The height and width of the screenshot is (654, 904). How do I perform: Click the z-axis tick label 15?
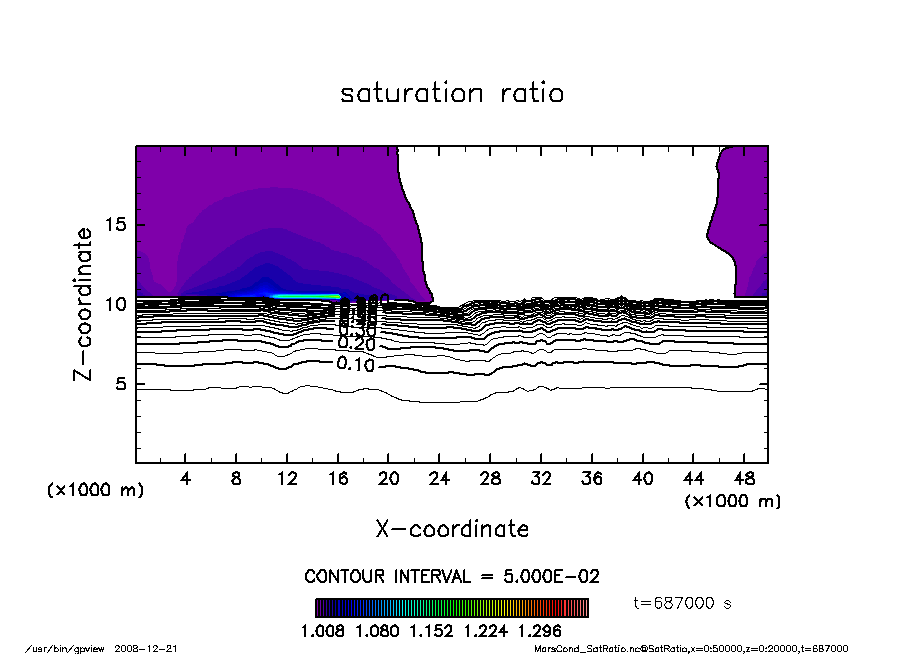pyautogui.click(x=115, y=225)
